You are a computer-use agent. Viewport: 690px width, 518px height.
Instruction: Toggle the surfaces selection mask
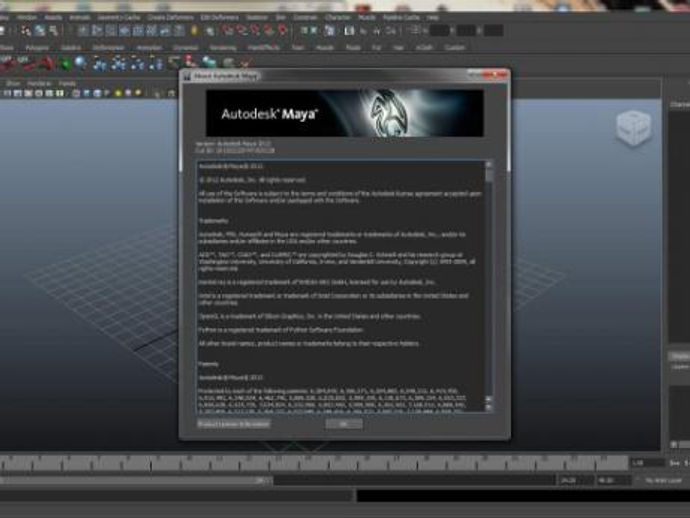tap(125, 30)
